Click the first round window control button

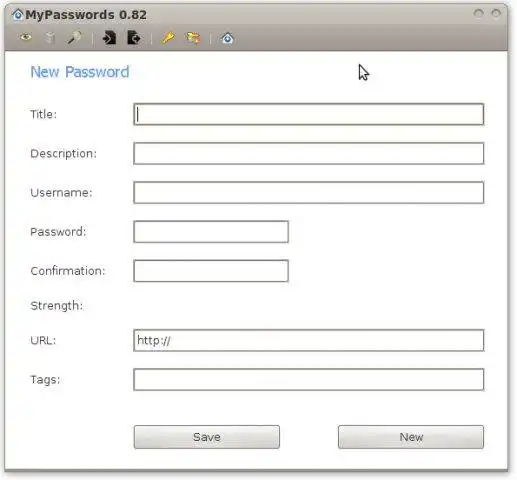479,13
